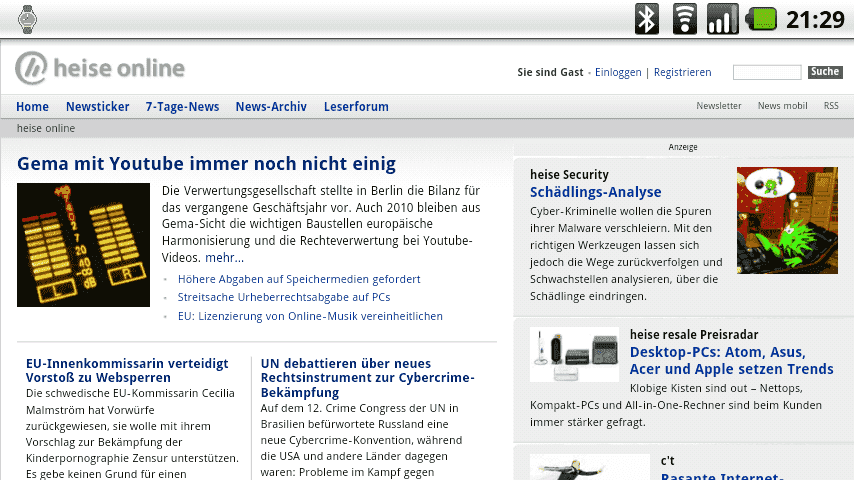
Task: Click the mehr... link
Action: [x=224, y=258]
